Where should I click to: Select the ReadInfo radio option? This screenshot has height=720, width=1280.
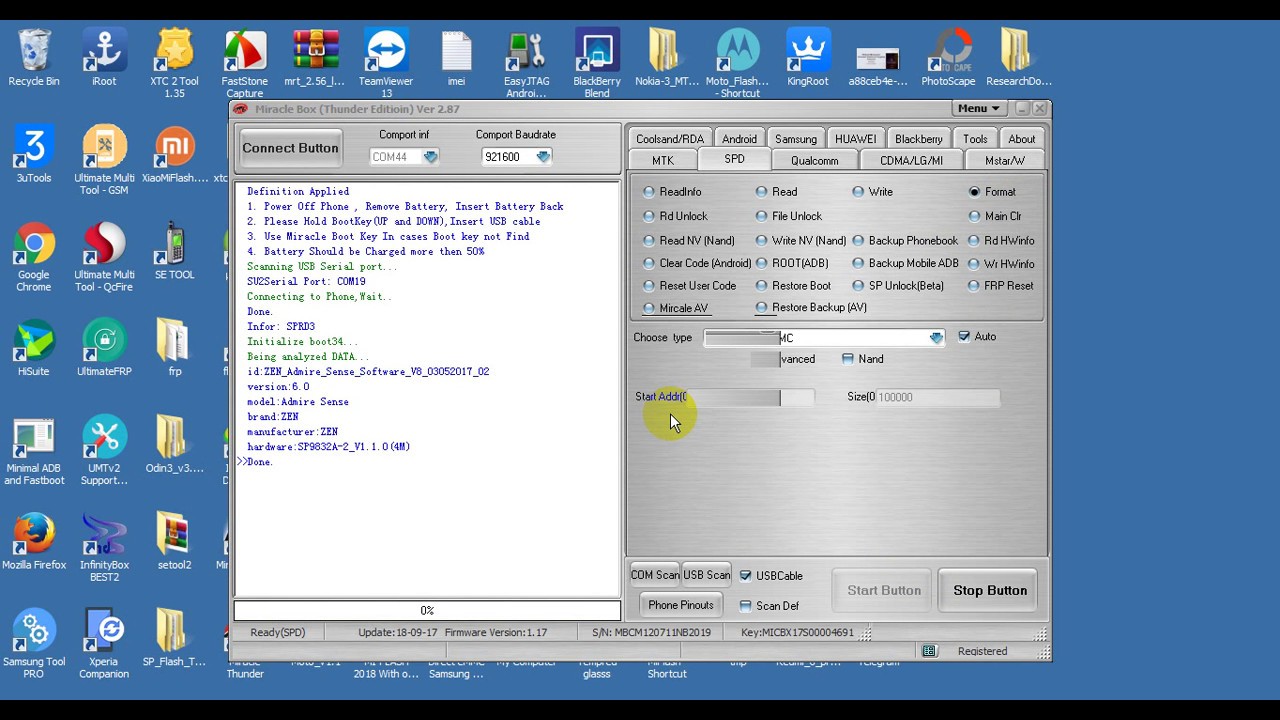click(x=649, y=192)
